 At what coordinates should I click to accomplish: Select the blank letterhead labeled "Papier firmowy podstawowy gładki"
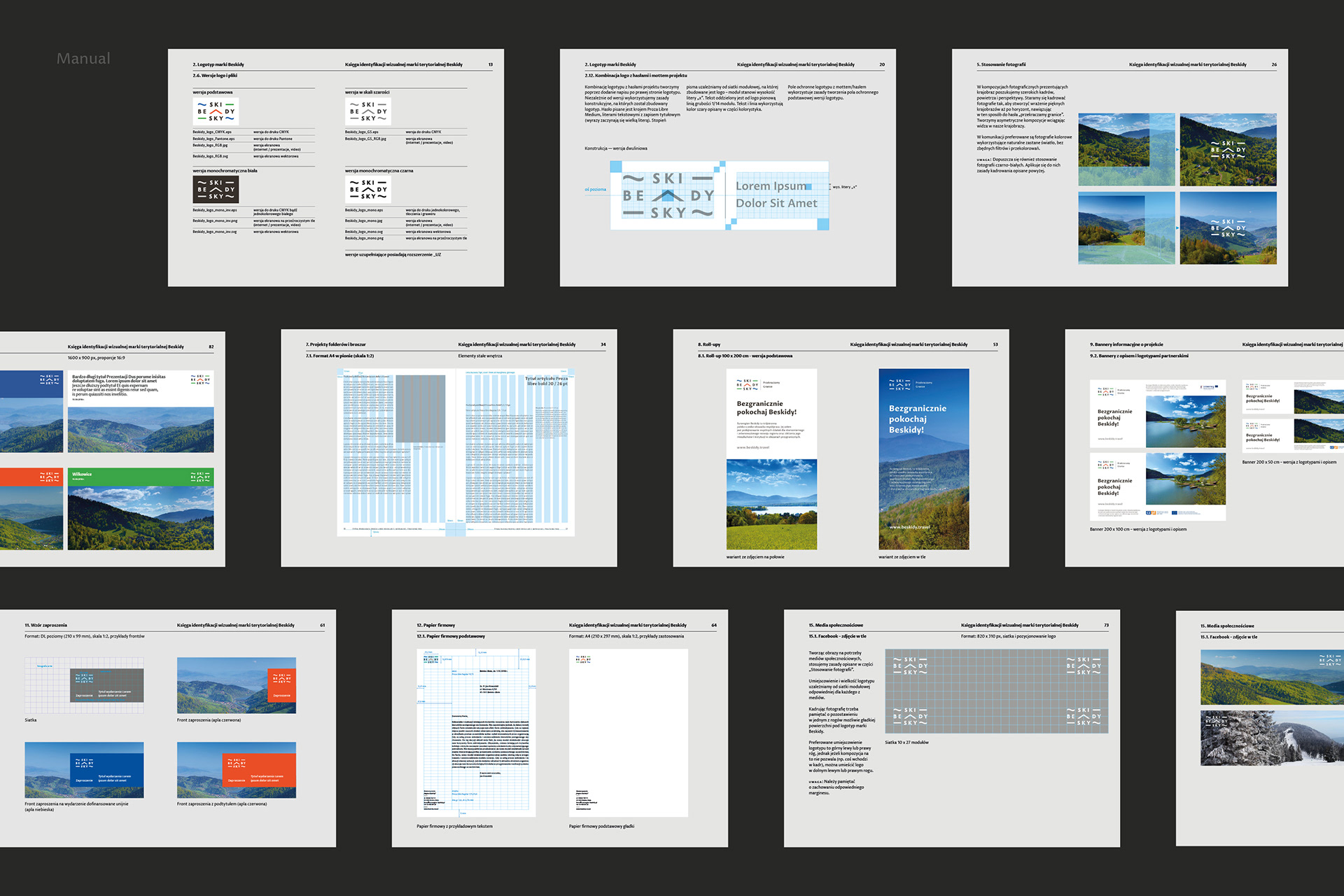(629, 733)
